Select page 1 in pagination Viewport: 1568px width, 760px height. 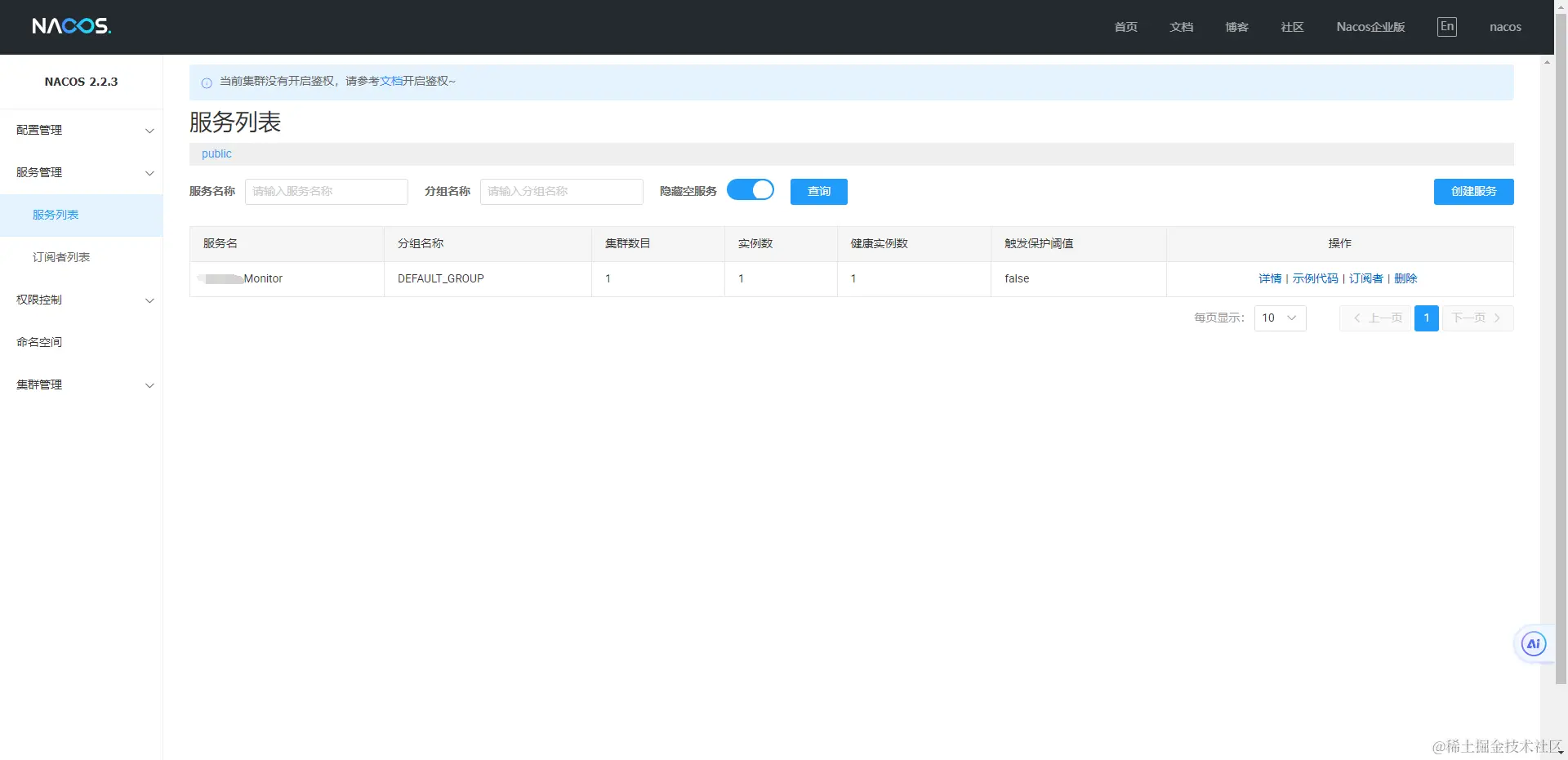click(x=1426, y=318)
